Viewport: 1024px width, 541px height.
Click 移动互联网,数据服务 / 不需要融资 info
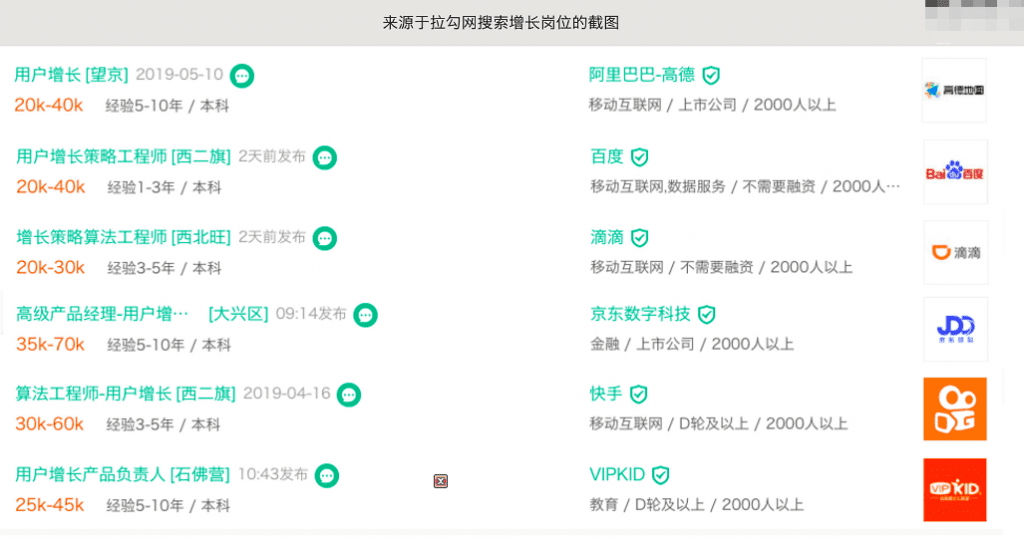(x=745, y=187)
